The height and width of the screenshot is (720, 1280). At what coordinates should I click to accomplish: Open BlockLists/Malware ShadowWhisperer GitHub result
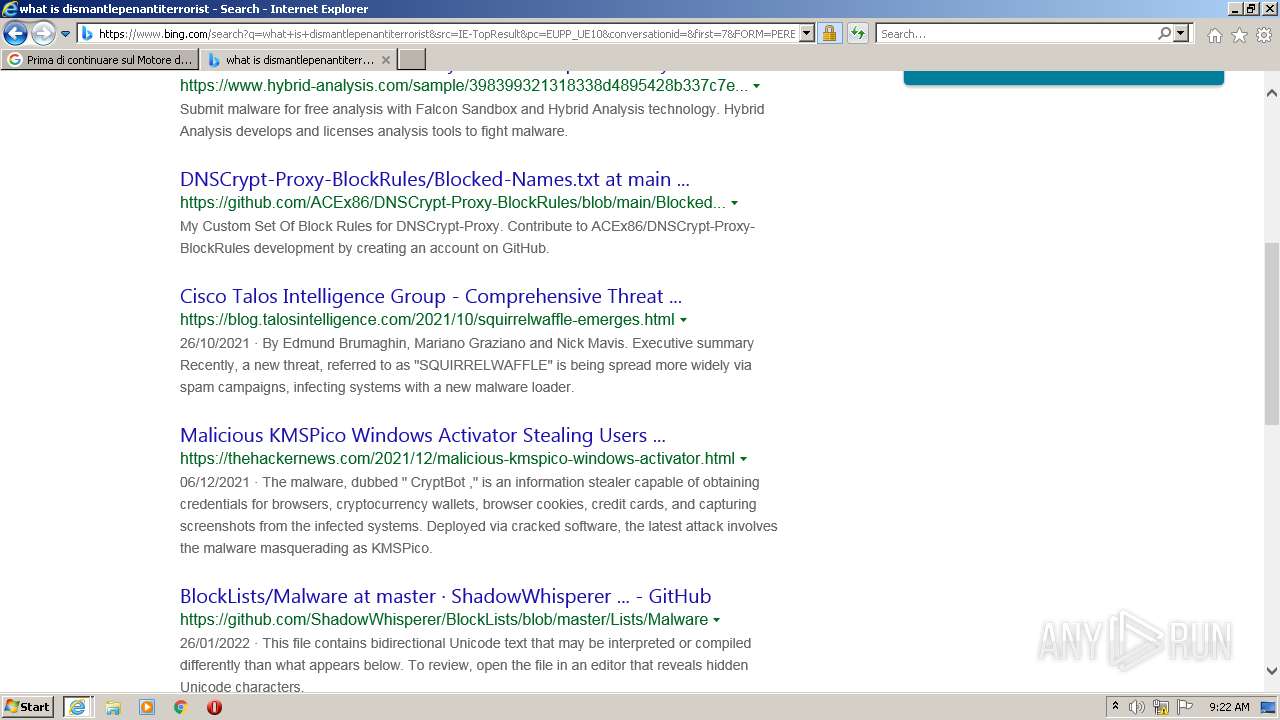click(x=445, y=596)
